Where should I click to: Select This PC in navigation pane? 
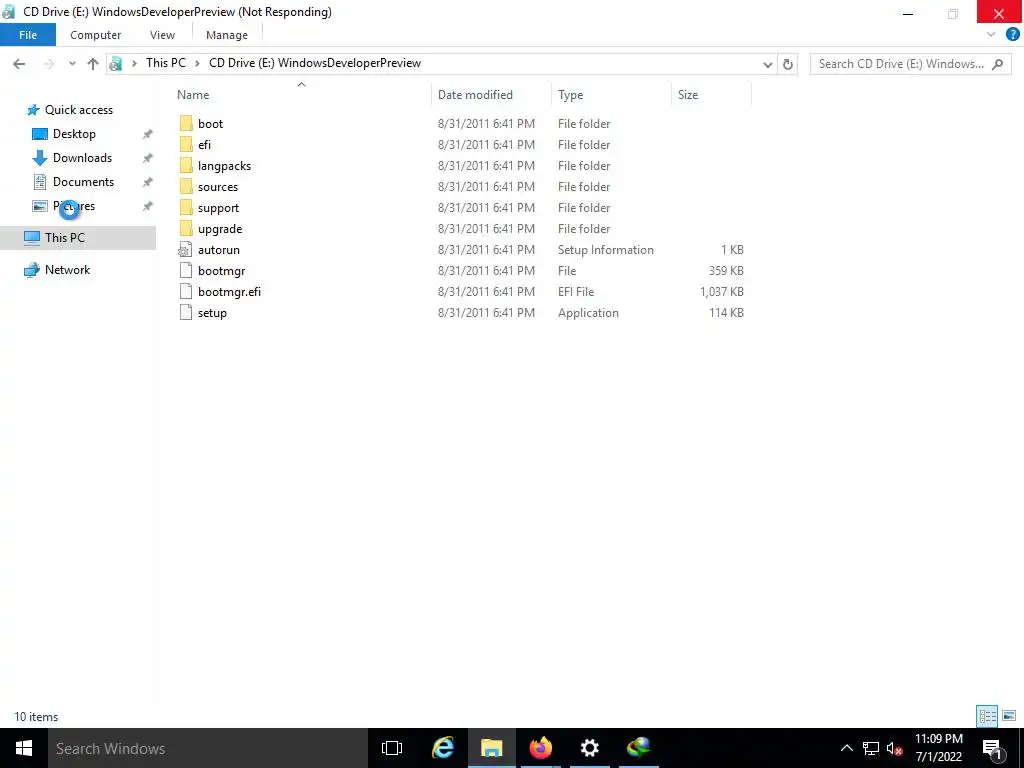[x=64, y=238]
